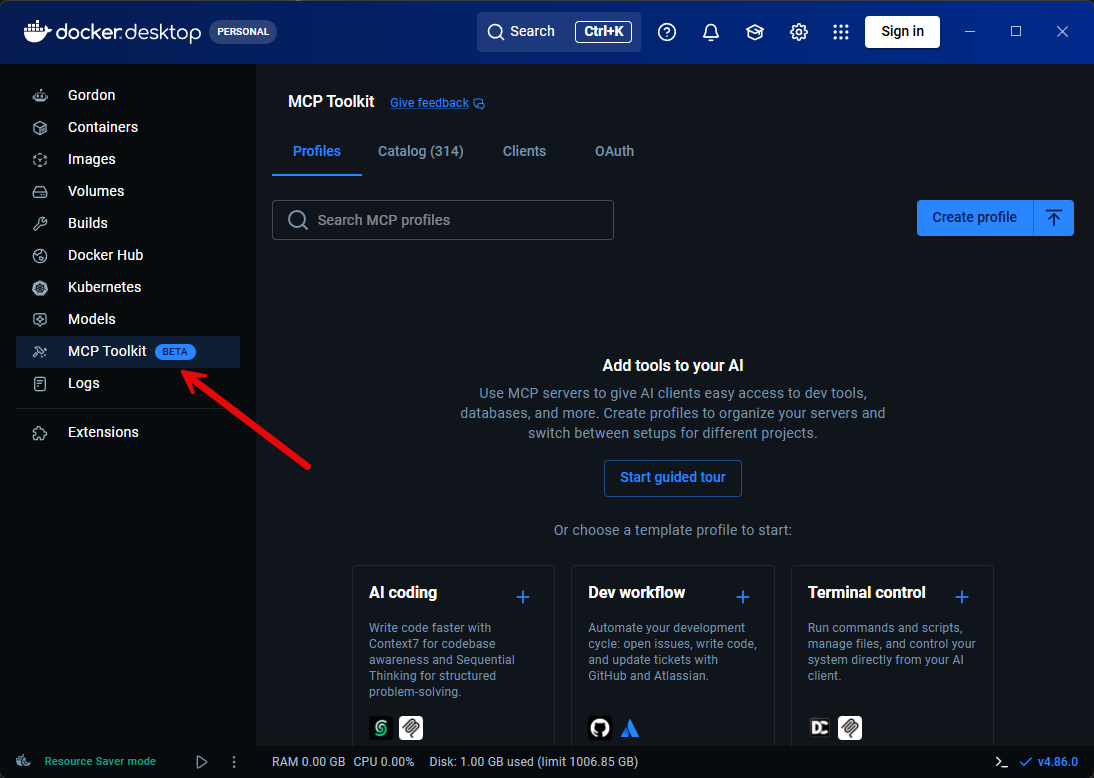The image size is (1094, 778).
Task: Switch to the Clients tab
Action: coord(525,151)
